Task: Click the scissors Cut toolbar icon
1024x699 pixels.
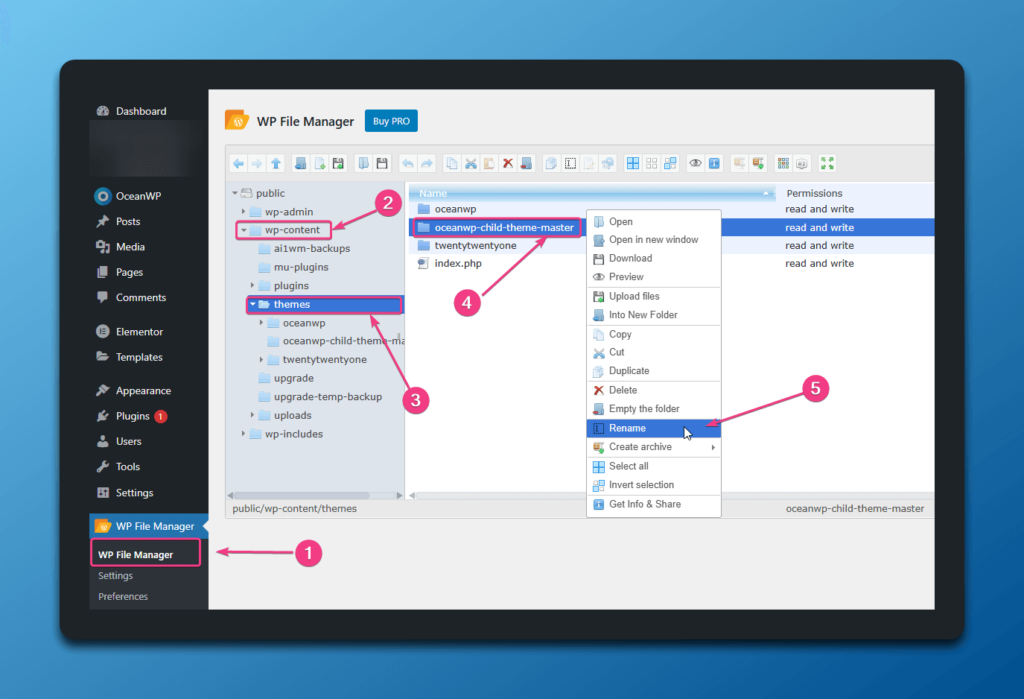Action: (470, 163)
